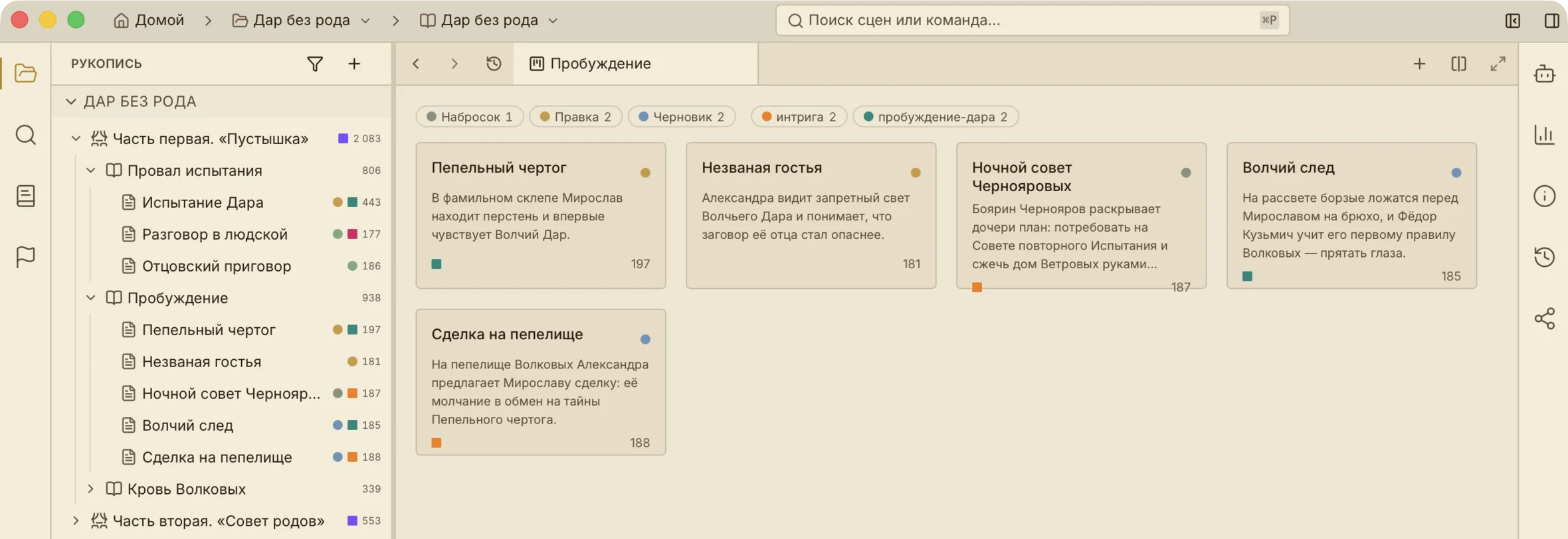Collapse the Провал испытания chapter

[90, 171]
